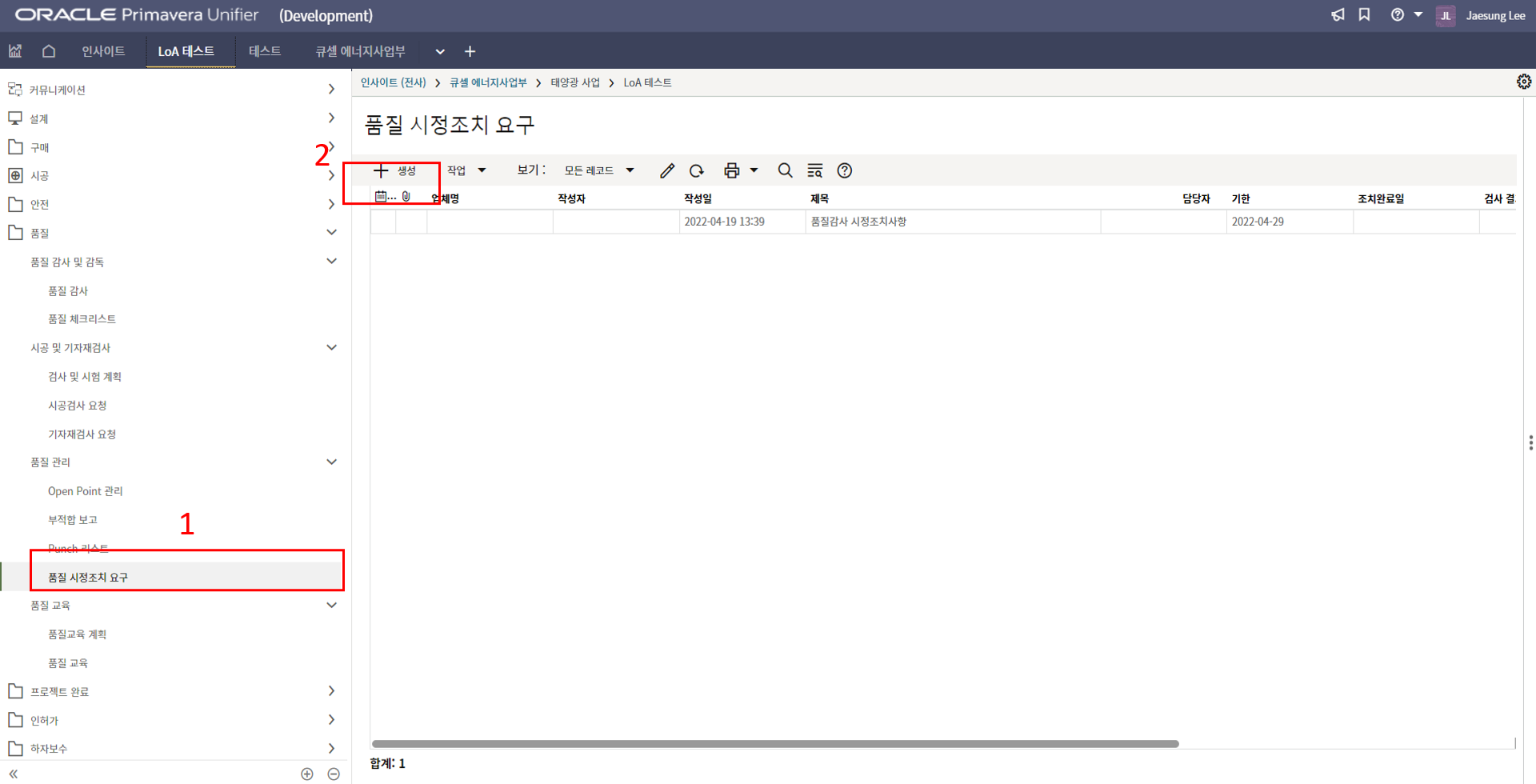Open the 모든 레코드 view dropdown
Screen dimensions: 1536x784
[x=598, y=170]
